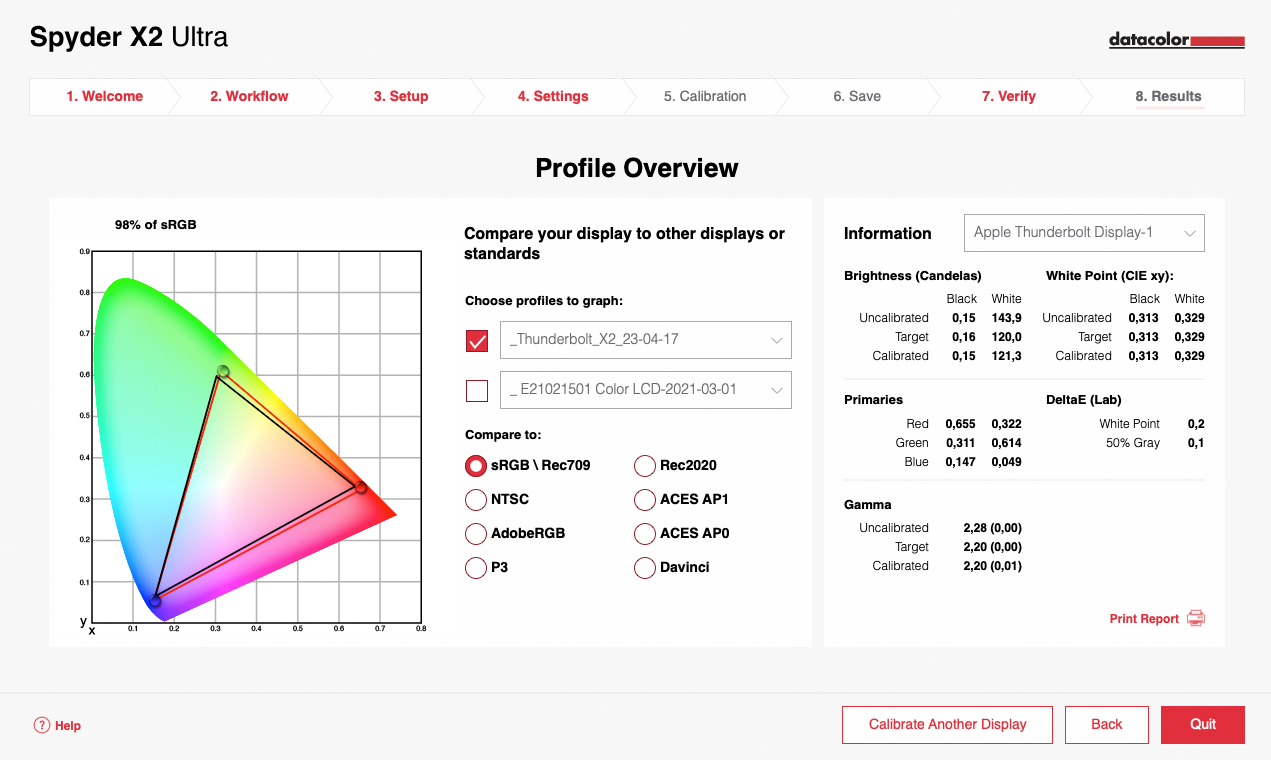Screen dimensions: 1271x763
Task: Go to the 7. Verify step
Action: [1009, 96]
